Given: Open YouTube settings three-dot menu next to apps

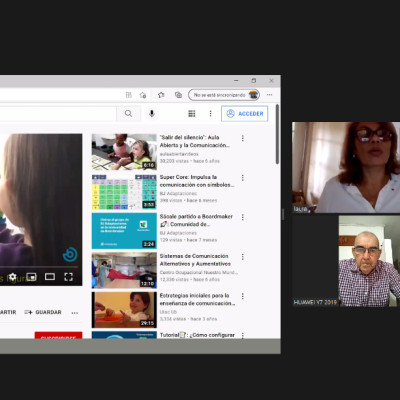Looking at the screenshot, I should click(210, 114).
